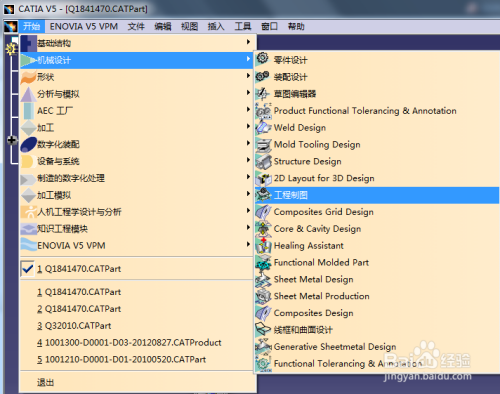This screenshot has height=394, width=500.
Task: Expand the AEC 工厂 submenu arrow
Action: tap(248, 109)
